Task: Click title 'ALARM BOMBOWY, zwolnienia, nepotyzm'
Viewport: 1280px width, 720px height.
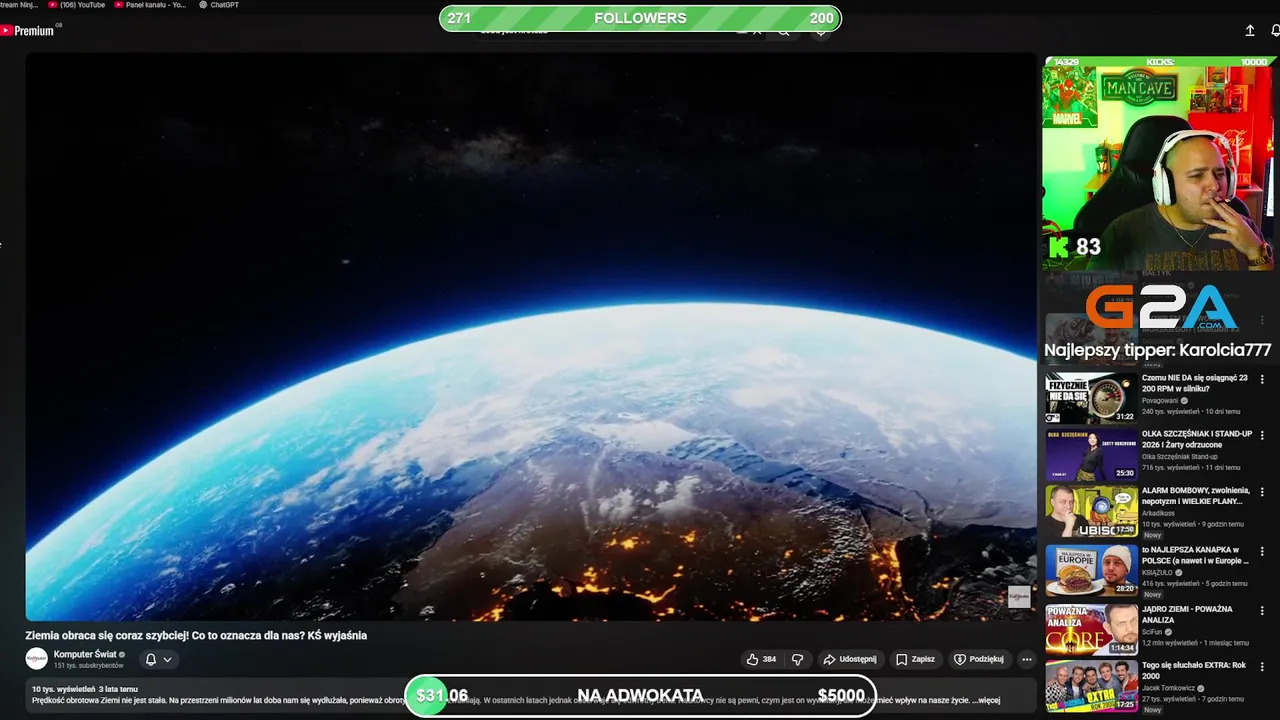Action: point(1196,496)
